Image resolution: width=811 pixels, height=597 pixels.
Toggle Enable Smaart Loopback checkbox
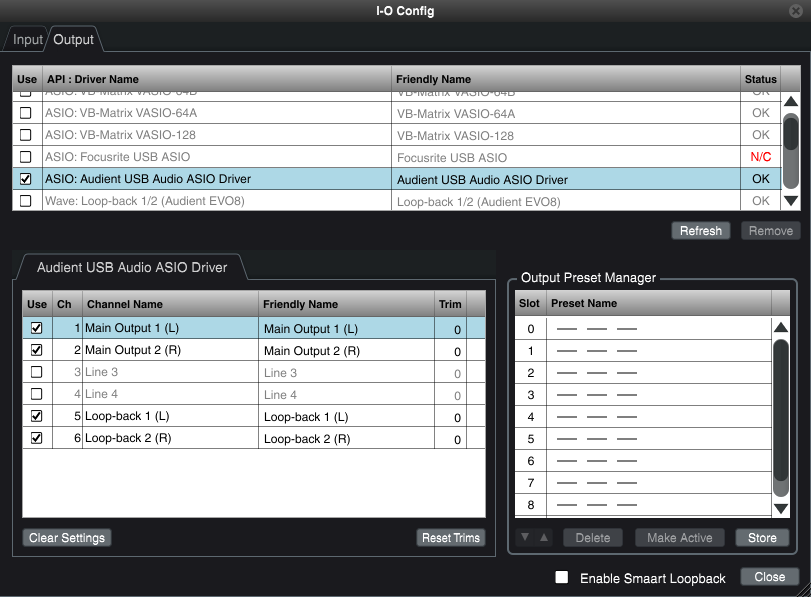tap(562, 577)
